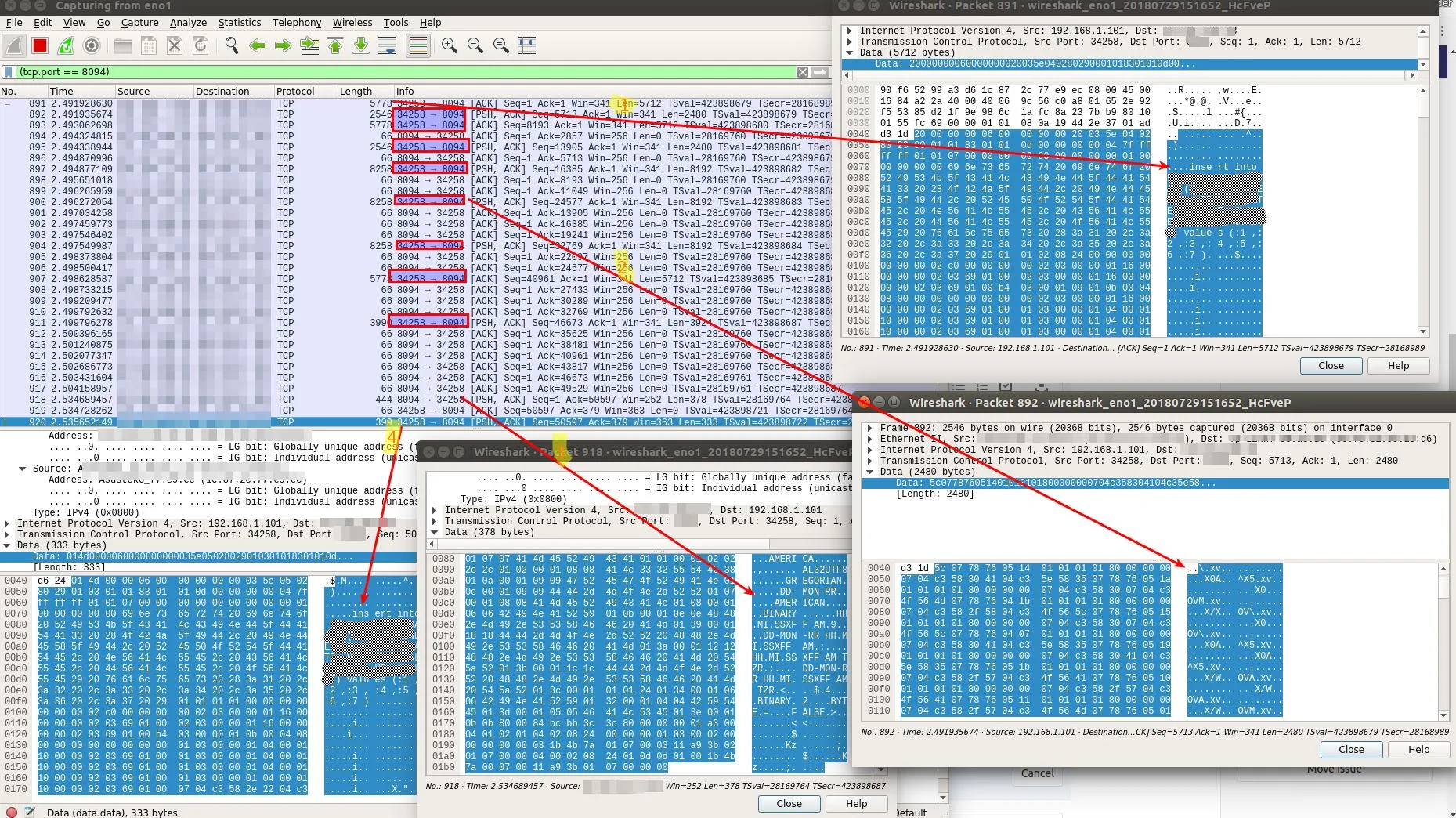Reload the capture file from the toolbar
Viewport: 1456px width, 818px height.
[201, 46]
